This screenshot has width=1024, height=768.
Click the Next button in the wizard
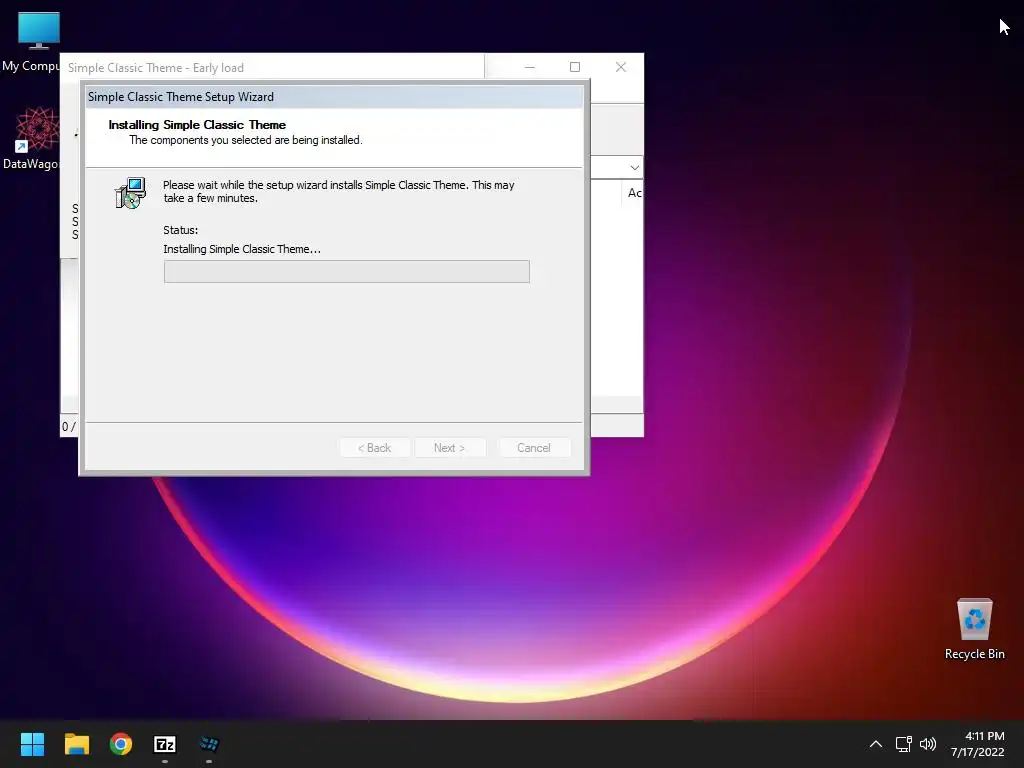point(449,448)
